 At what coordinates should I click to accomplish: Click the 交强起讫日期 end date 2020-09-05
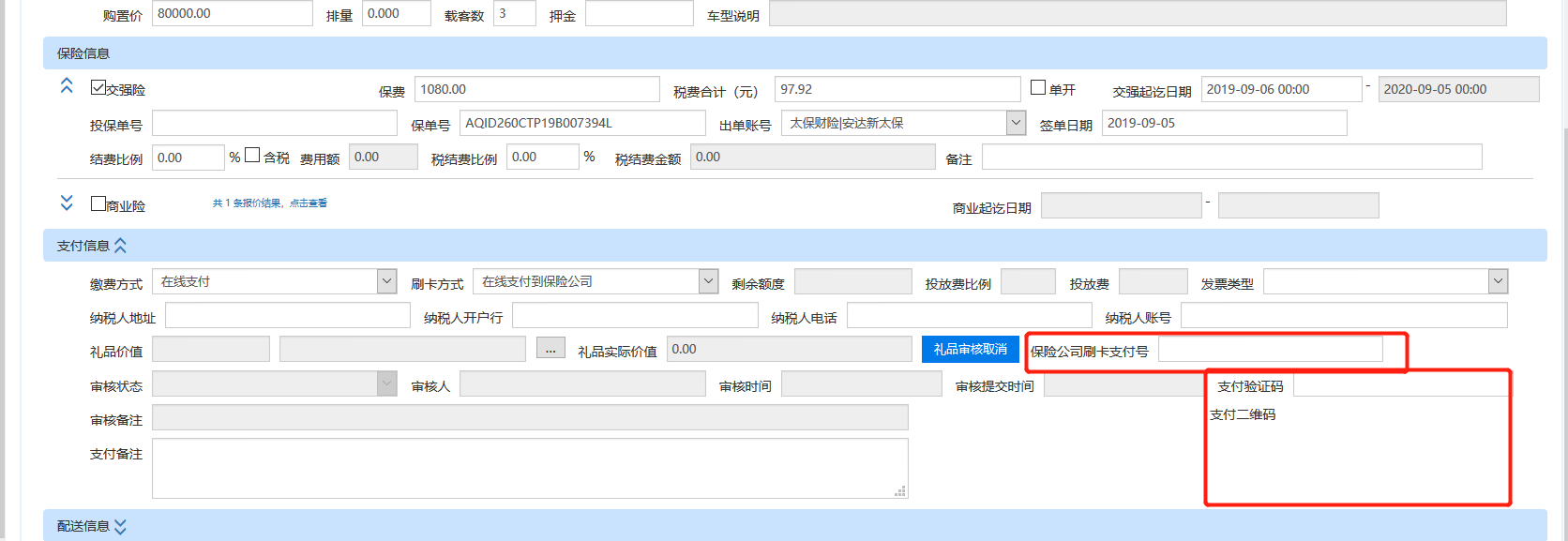point(1458,89)
